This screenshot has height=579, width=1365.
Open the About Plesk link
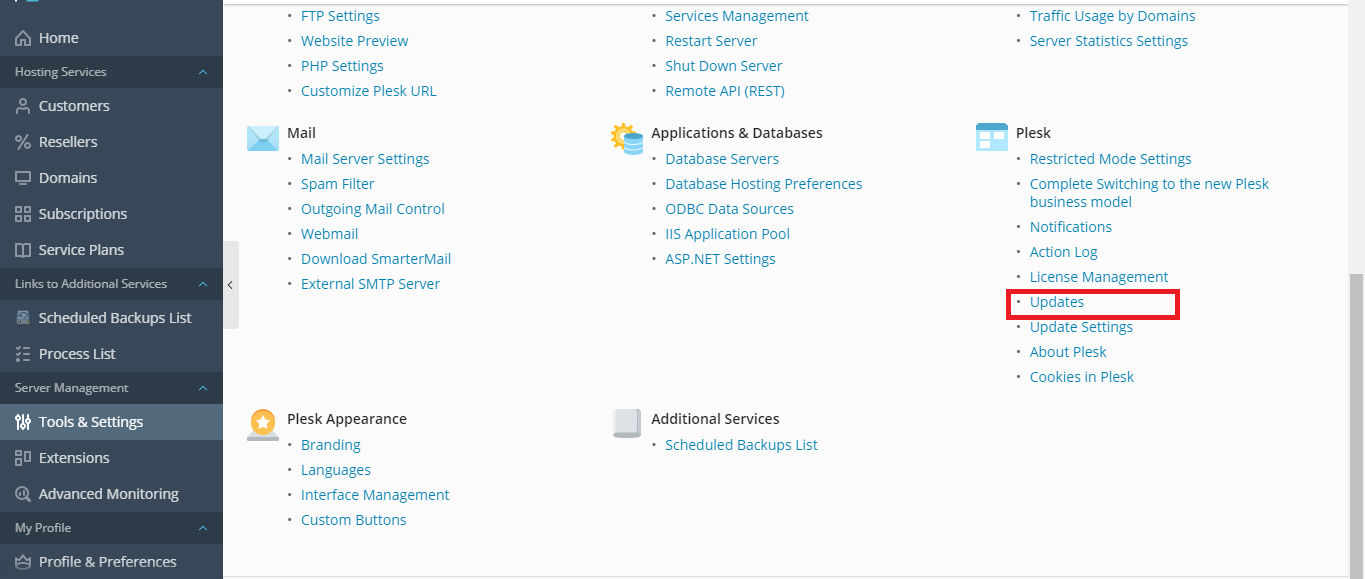[1068, 352]
